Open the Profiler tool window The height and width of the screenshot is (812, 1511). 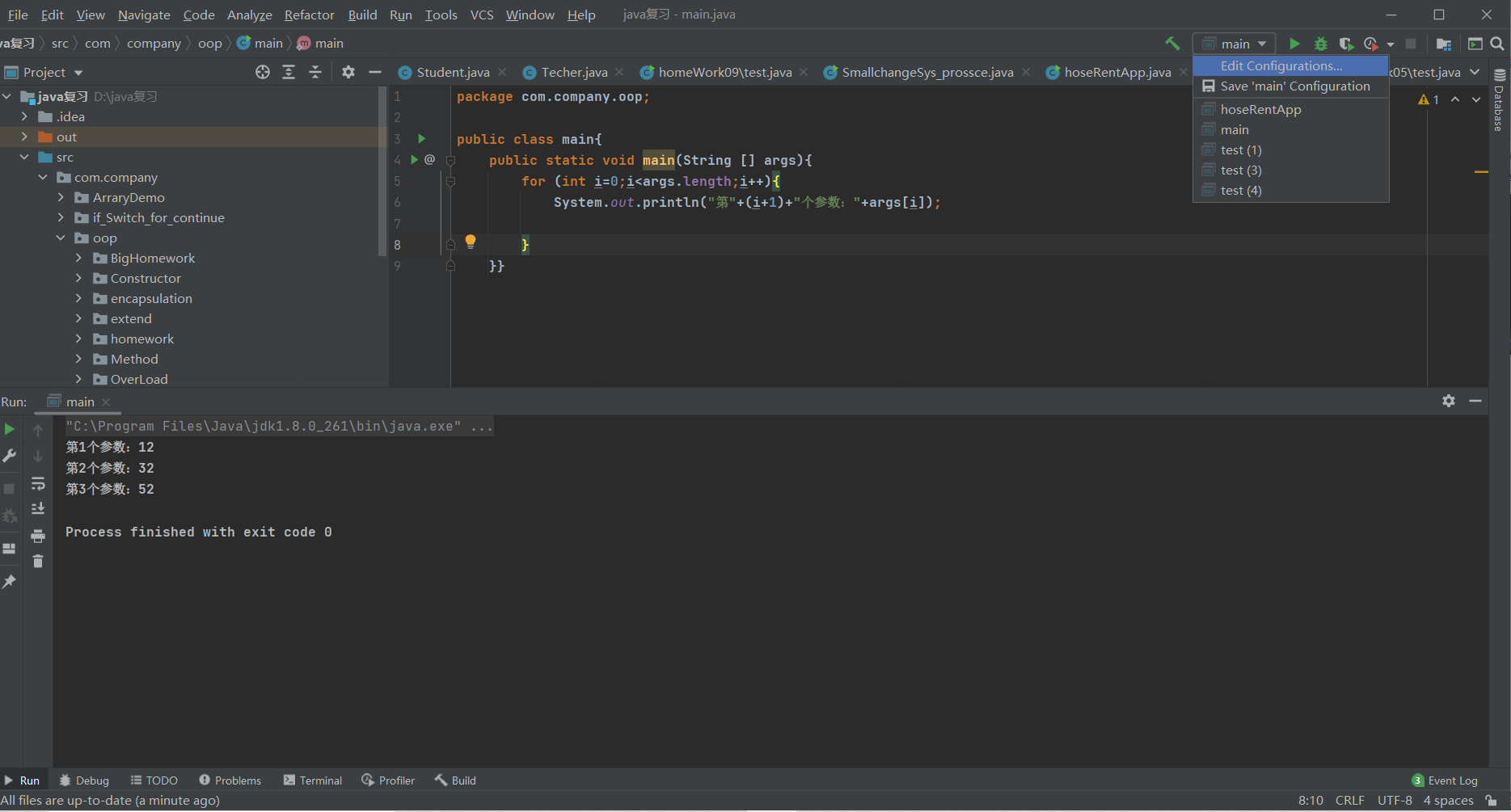click(389, 780)
